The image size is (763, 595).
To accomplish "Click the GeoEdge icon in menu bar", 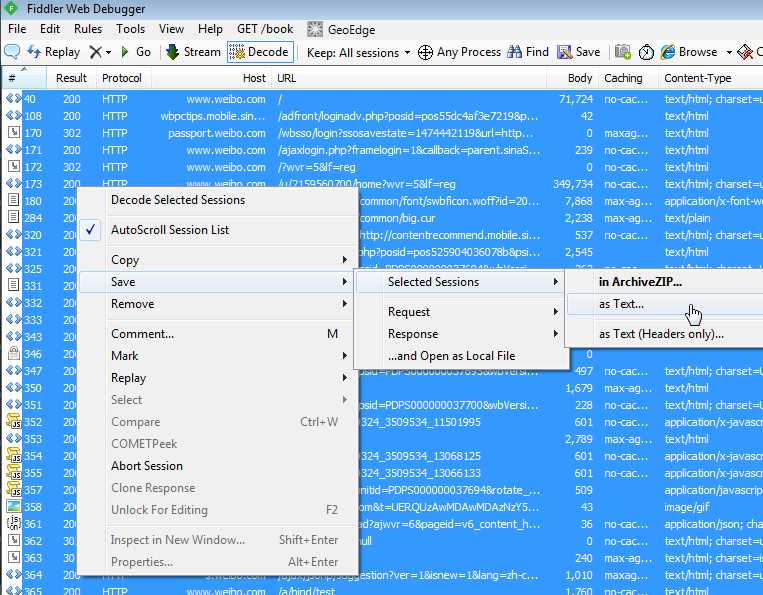I will tap(315, 29).
